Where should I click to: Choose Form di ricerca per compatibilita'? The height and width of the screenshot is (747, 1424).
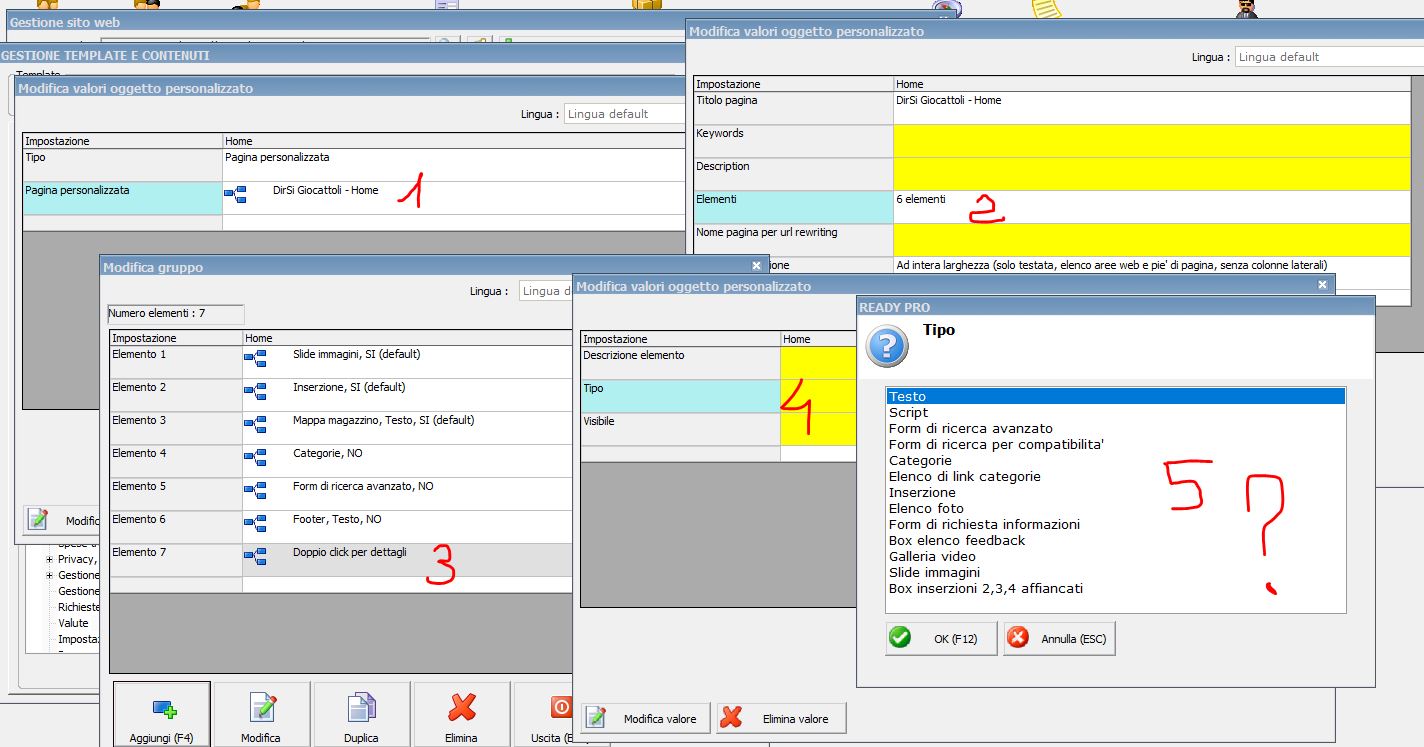point(996,444)
